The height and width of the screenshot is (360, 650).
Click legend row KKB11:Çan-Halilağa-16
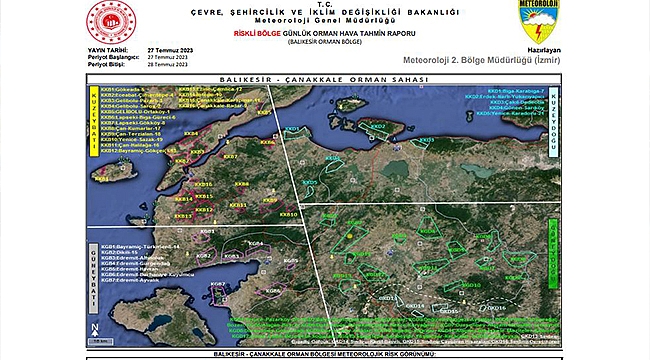(130, 146)
